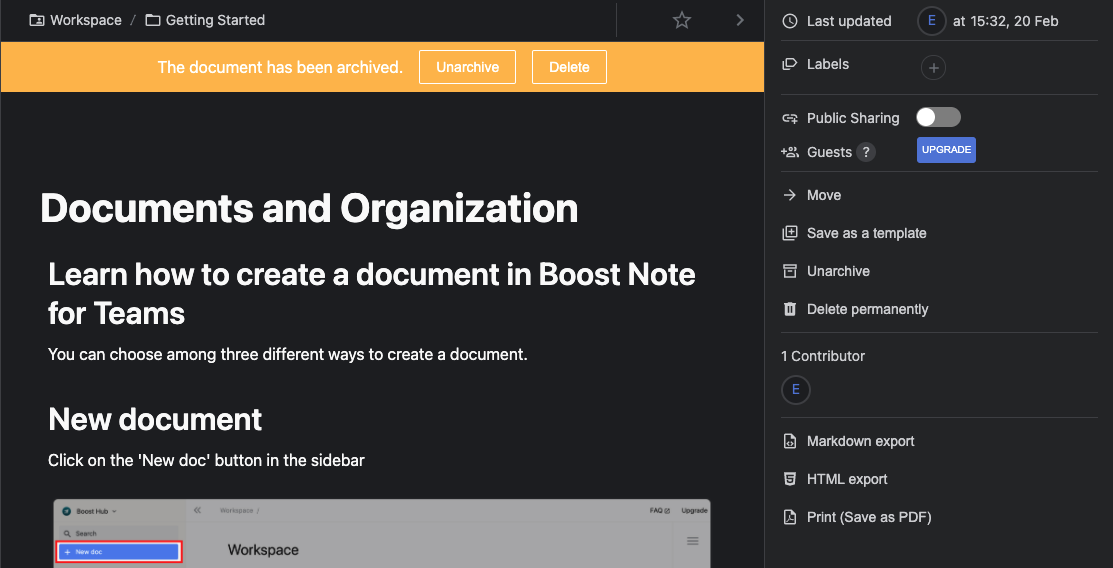Click the Workspace folder icon in breadcrumb
1113x568 pixels.
[36, 20]
